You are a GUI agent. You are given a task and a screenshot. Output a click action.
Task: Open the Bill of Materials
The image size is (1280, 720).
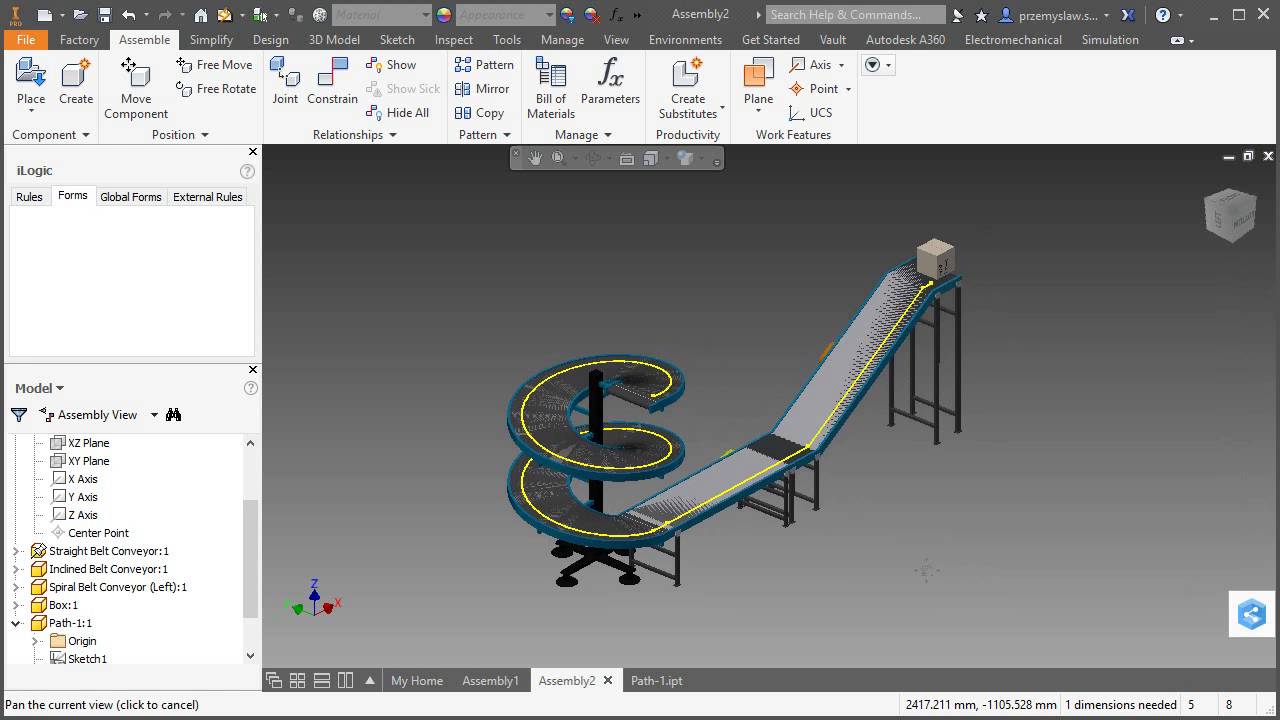pos(551,88)
